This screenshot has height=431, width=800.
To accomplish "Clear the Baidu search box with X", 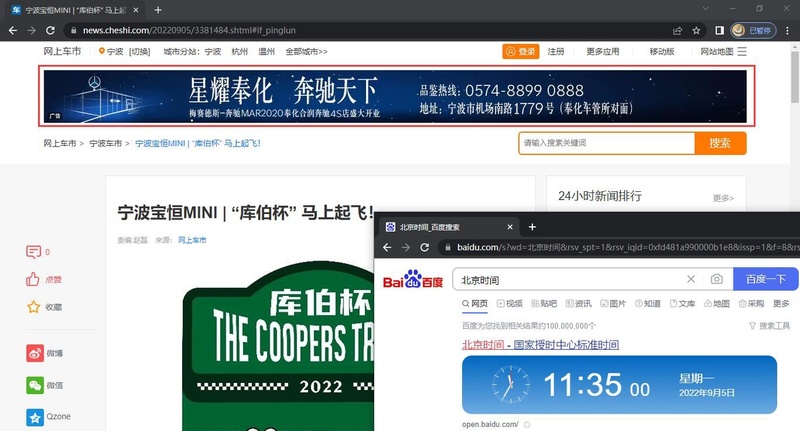I will 691,279.
